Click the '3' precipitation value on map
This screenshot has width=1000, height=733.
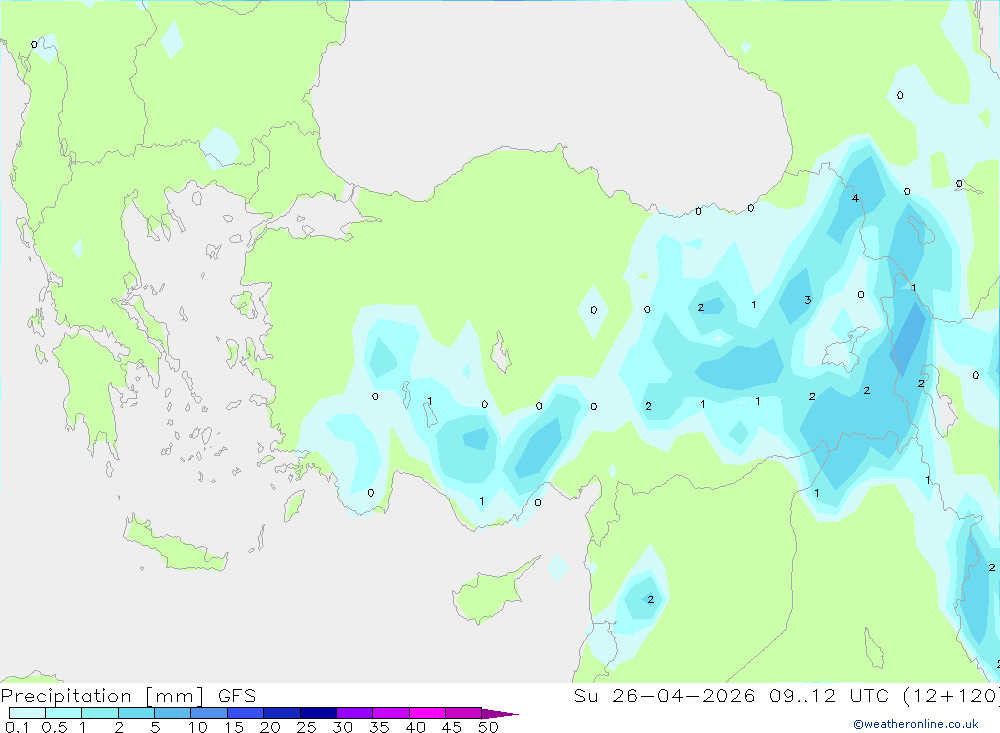[807, 300]
